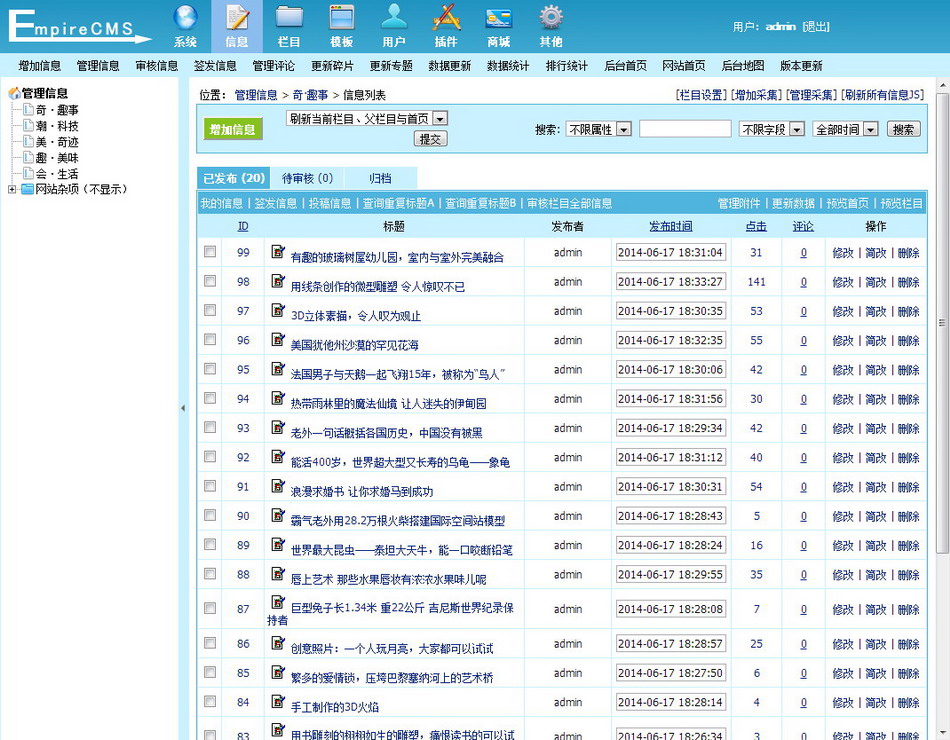Open the 其他 gear icon

[551, 19]
